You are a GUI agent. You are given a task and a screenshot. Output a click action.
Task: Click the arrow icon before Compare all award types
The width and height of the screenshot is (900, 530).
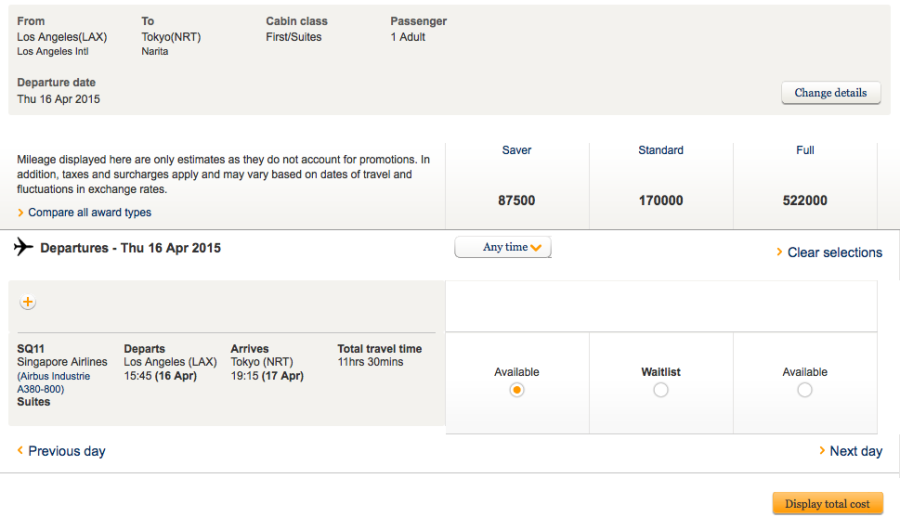21,213
